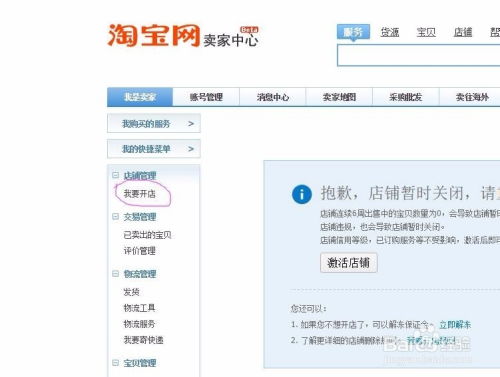Expand 我购买的服务 menu
The width and height of the screenshot is (500, 377).
tap(154, 123)
